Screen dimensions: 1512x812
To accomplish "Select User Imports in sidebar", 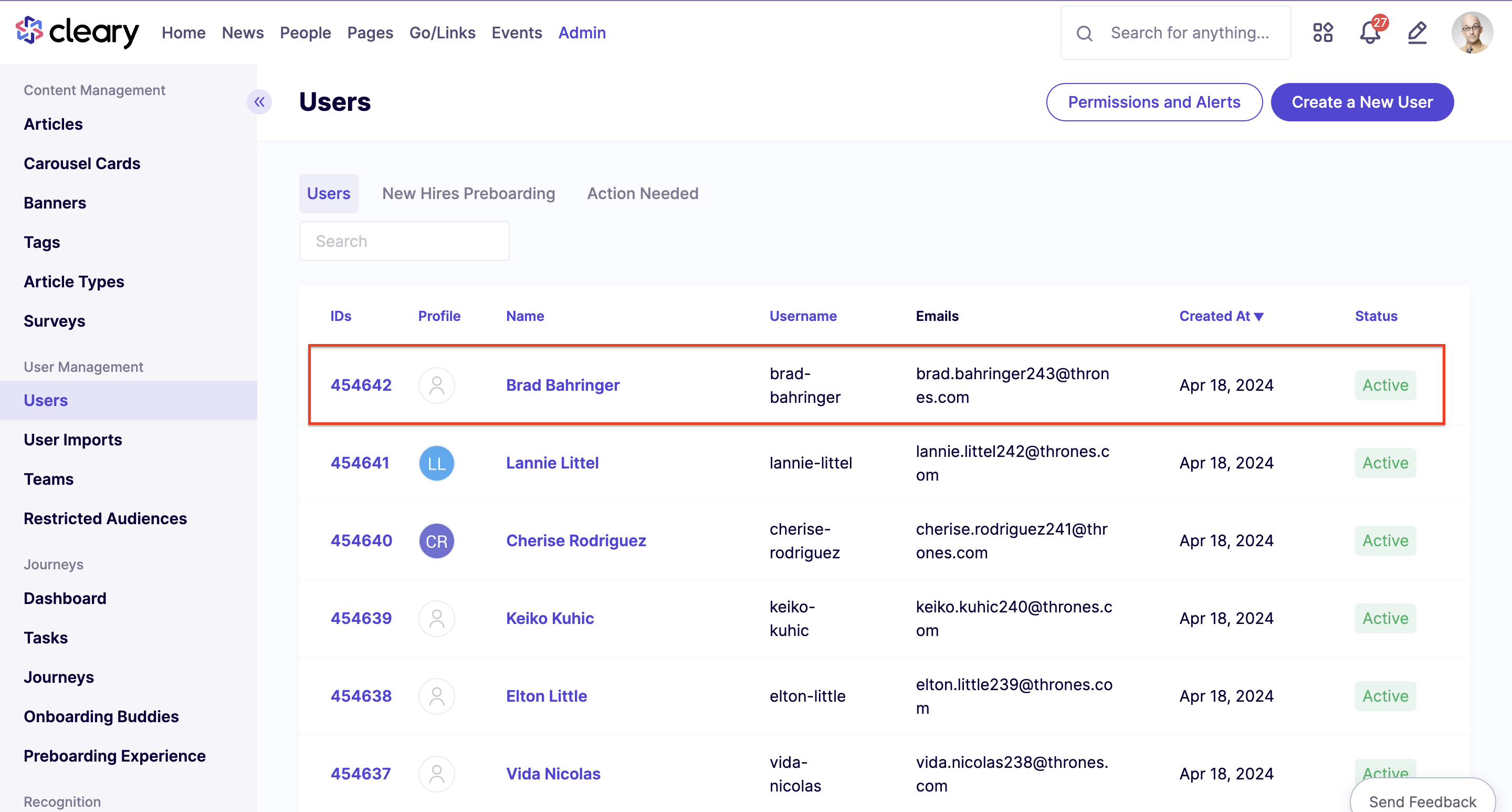I will (x=73, y=440).
